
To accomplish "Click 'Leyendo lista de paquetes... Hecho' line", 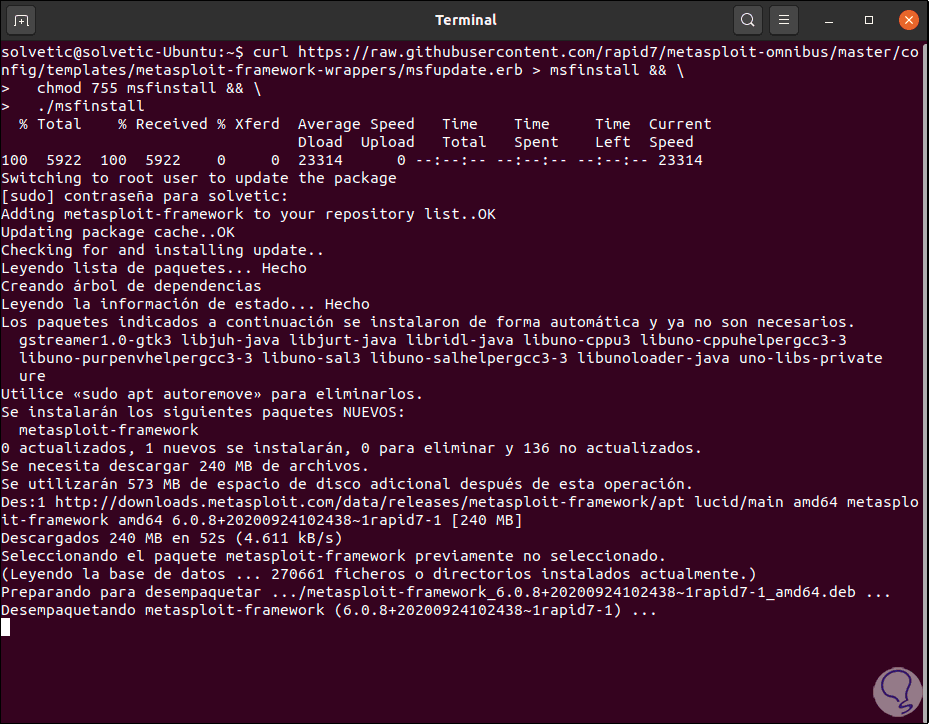I will tap(153, 268).
